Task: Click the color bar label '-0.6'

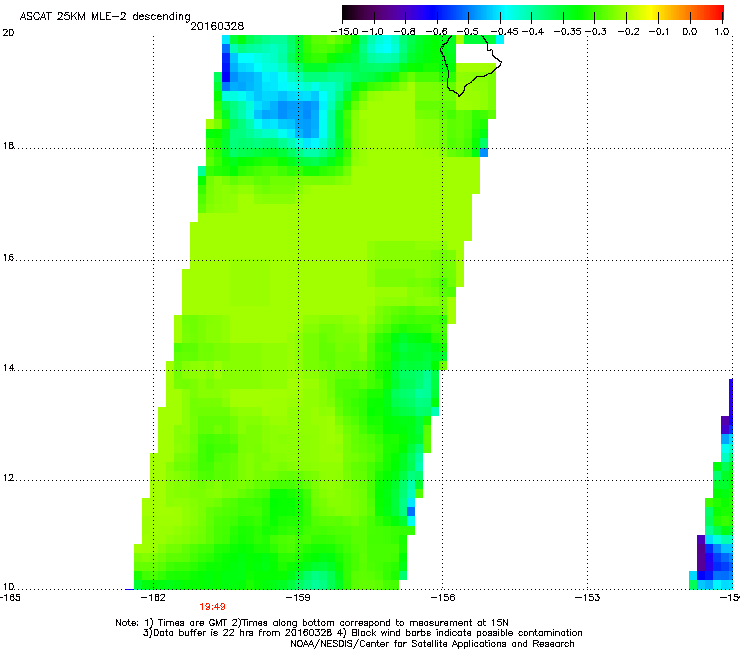Action: click(436, 32)
